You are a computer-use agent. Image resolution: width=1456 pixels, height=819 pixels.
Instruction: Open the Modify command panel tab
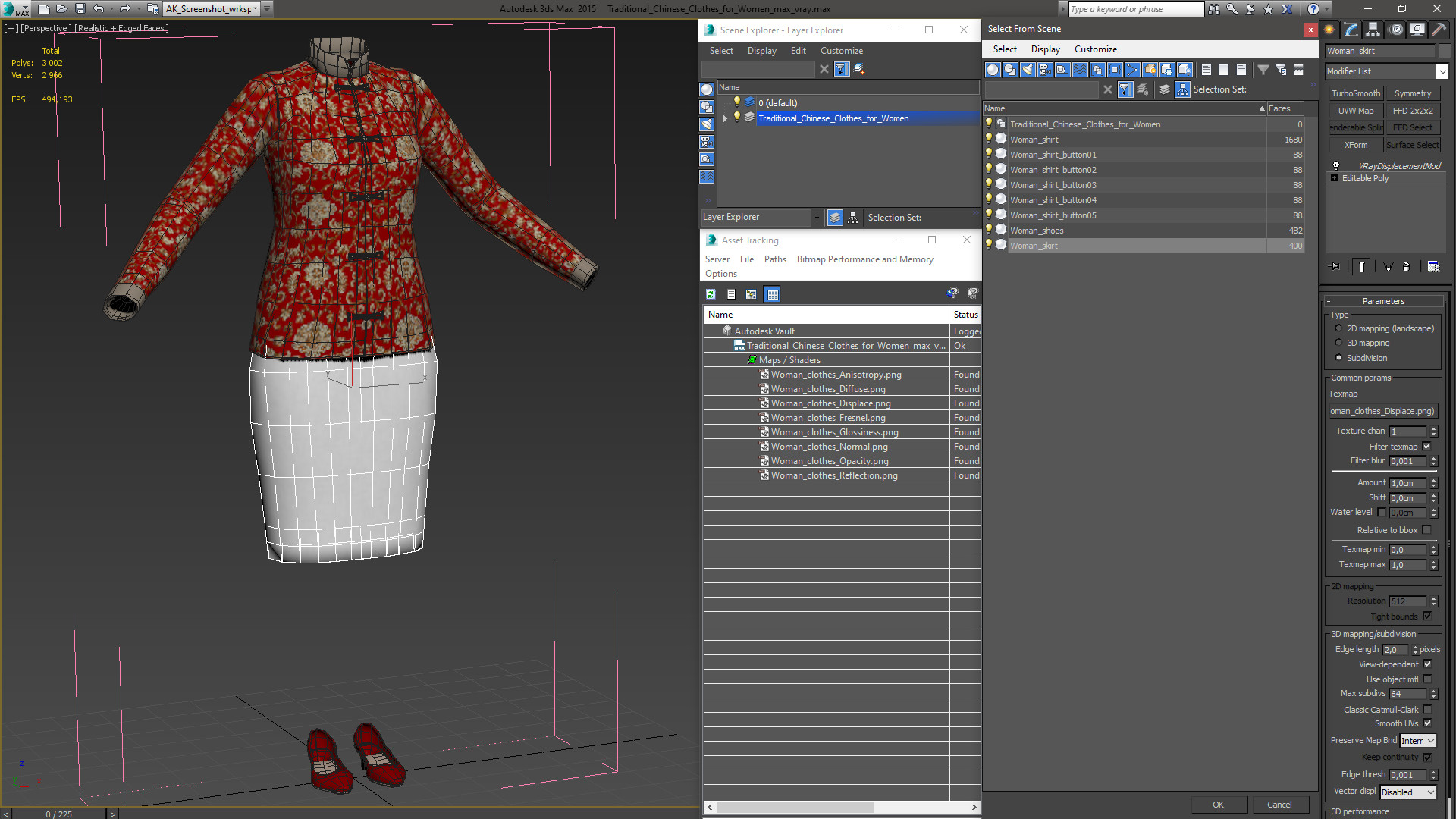1351,30
